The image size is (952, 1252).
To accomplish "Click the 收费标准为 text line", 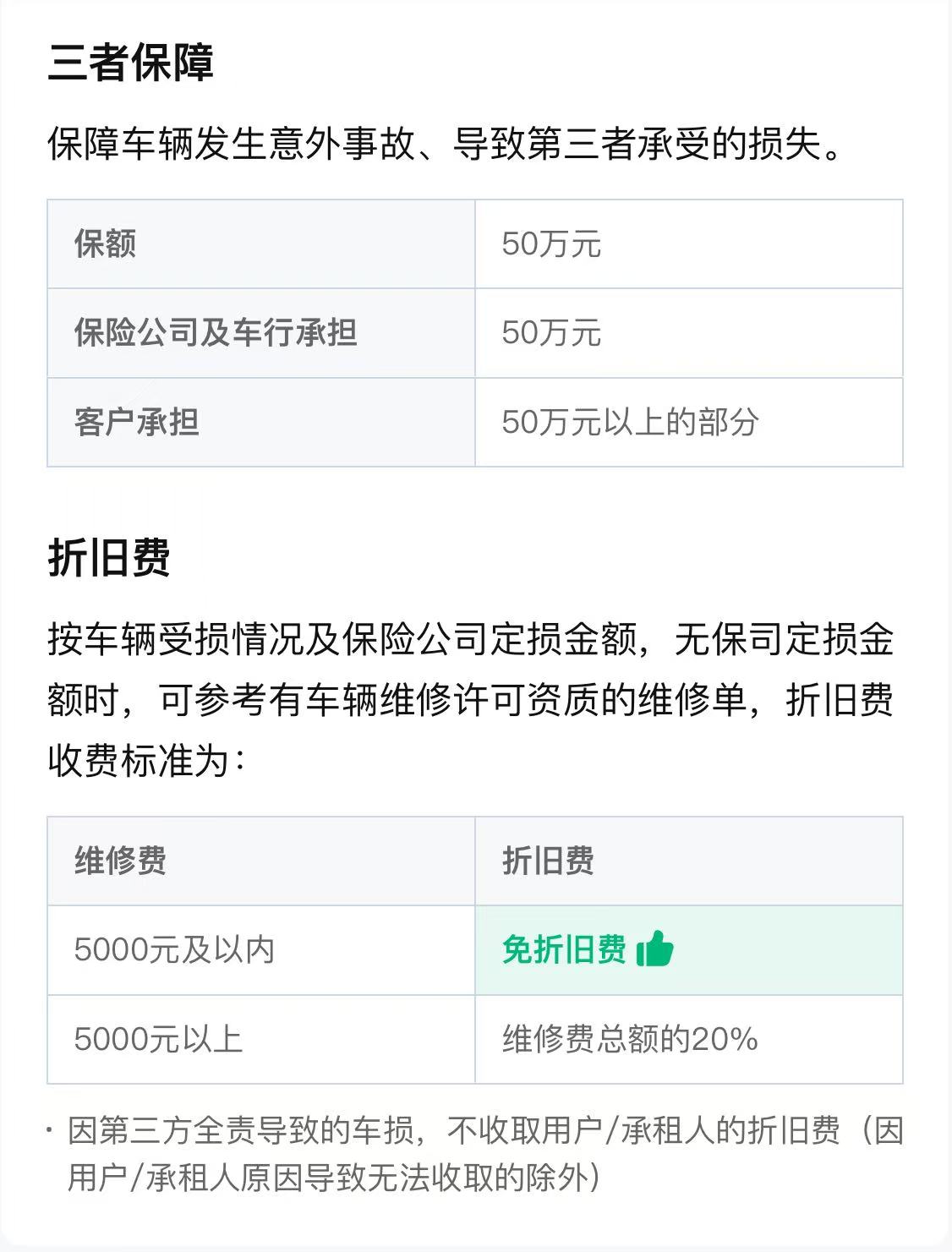I will [146, 761].
